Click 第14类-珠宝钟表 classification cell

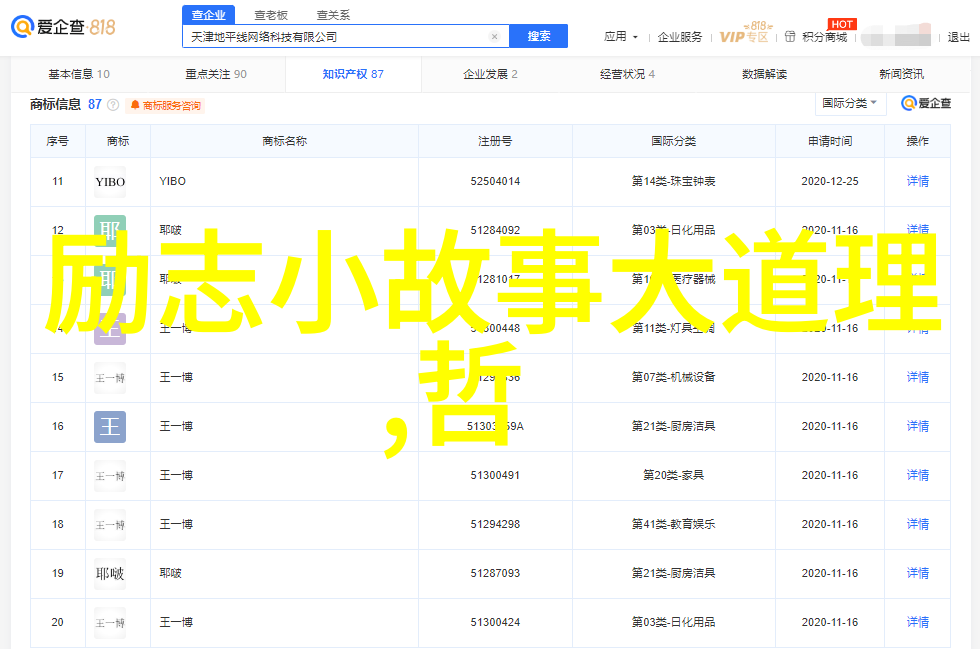click(673, 181)
